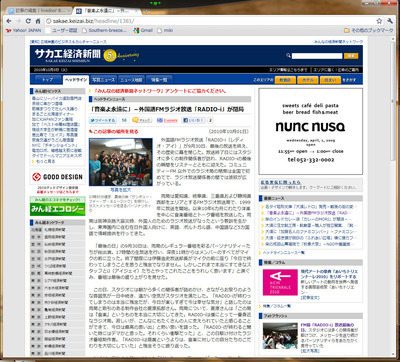Open the Southern-breeze bookmark
Screen dimensions: 400x362
104,30
